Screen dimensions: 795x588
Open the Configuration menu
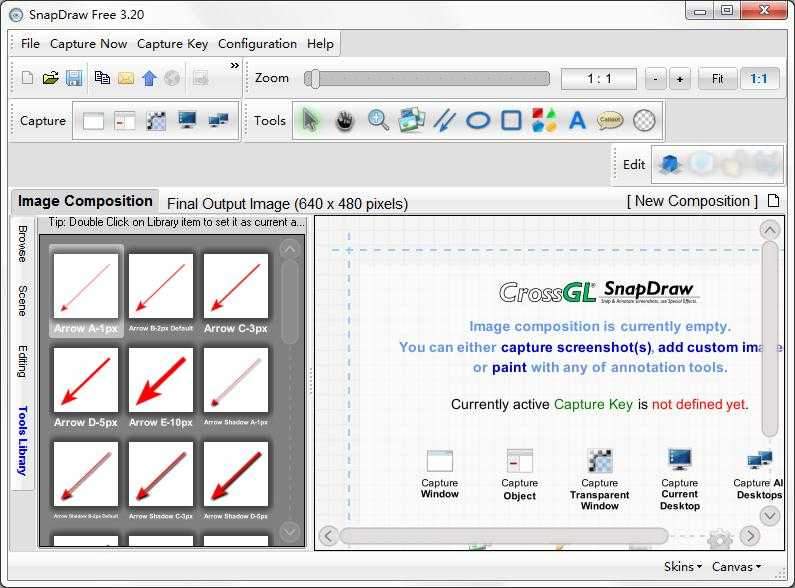pyautogui.click(x=257, y=44)
